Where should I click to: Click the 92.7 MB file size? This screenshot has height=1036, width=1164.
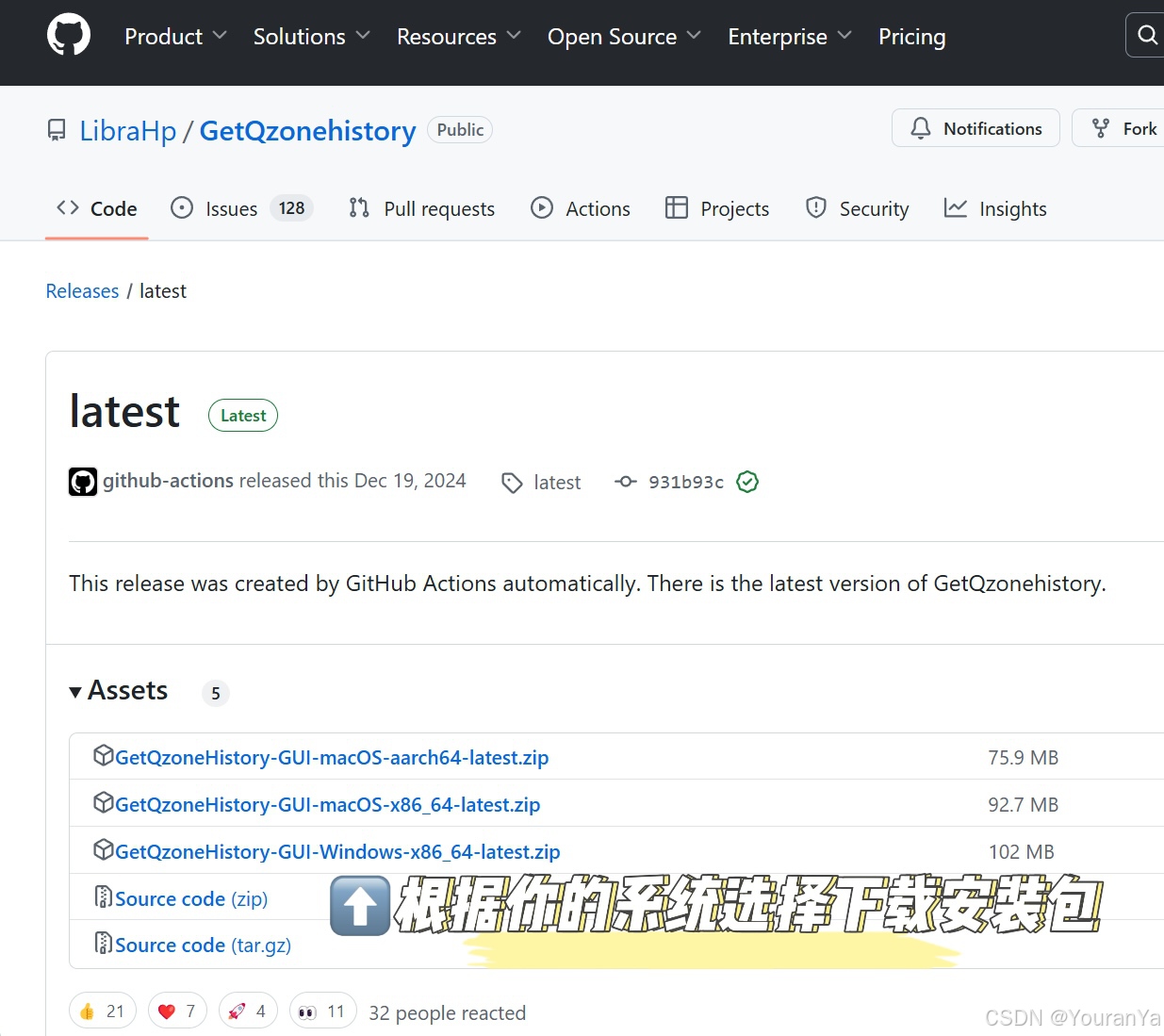pyautogui.click(x=1023, y=804)
